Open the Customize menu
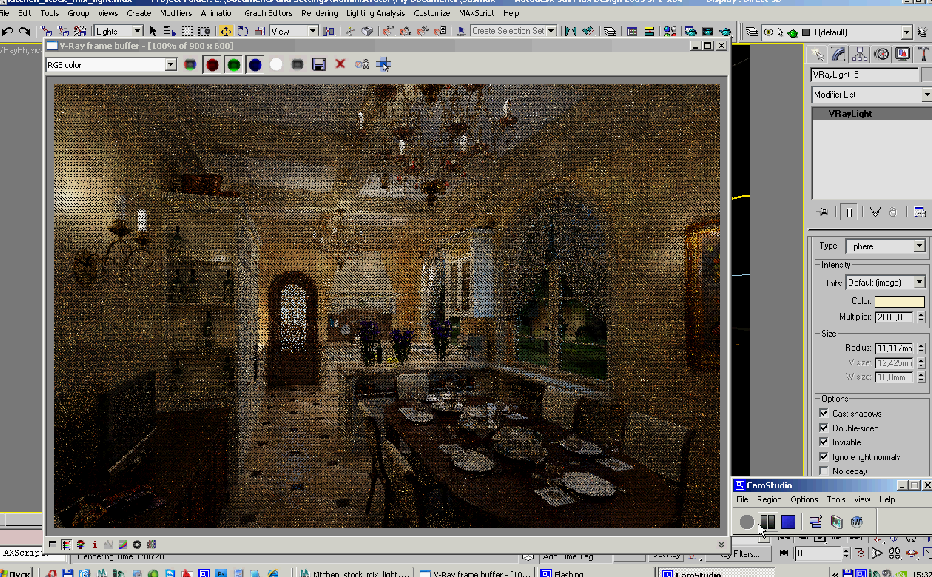Viewport: 932px width, 577px height. [x=433, y=12]
